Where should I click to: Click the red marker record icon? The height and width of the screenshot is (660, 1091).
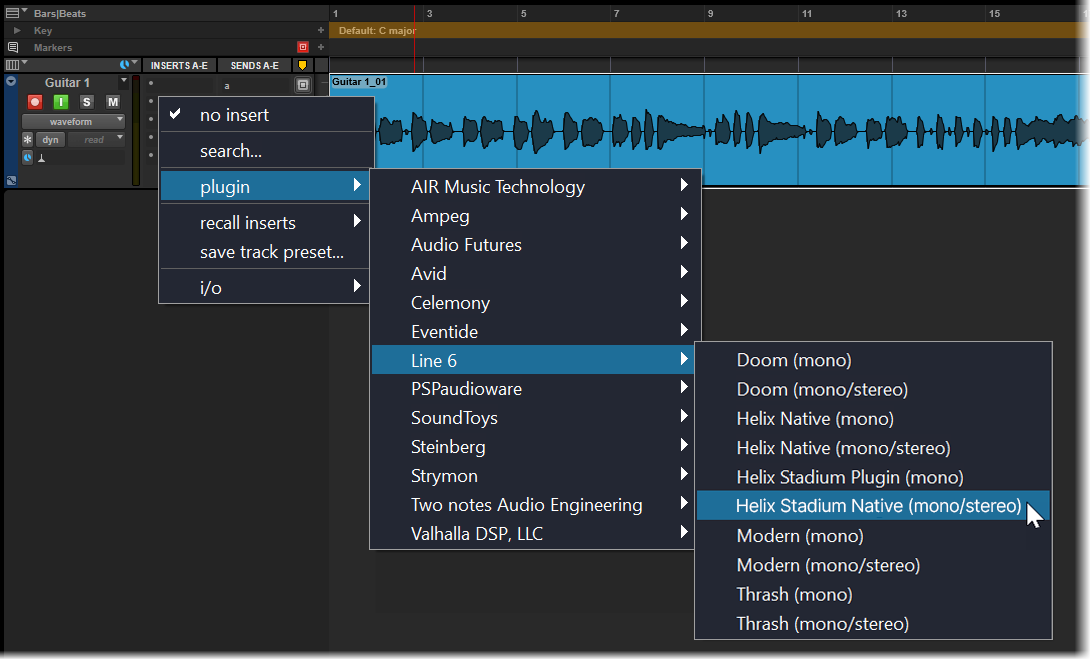pos(303,47)
